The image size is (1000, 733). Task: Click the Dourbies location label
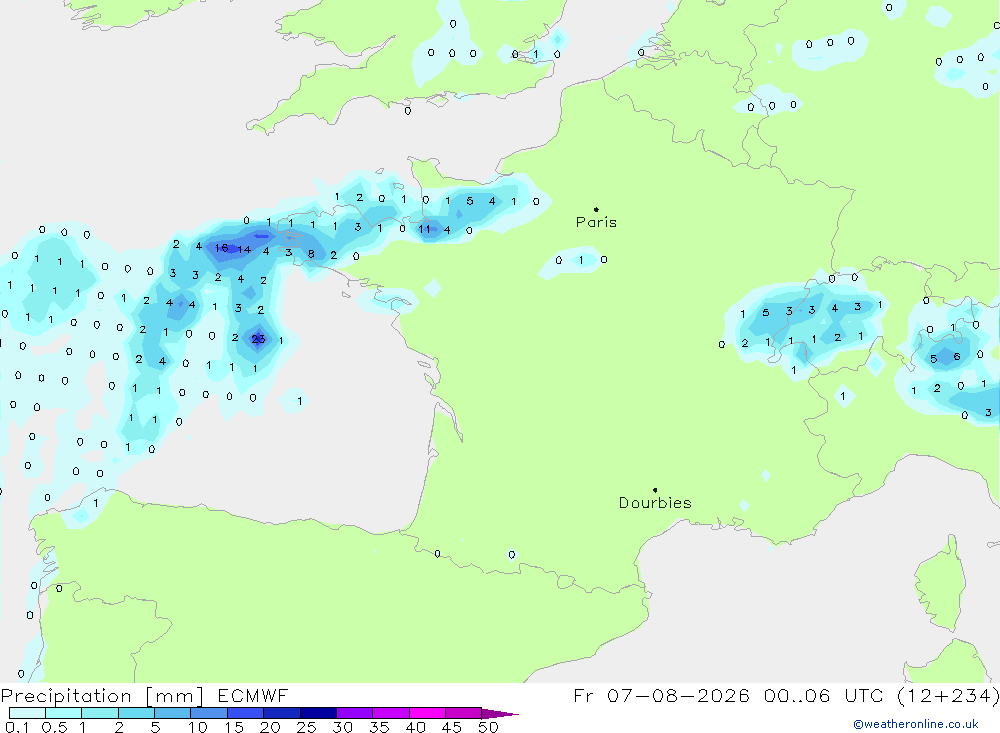click(x=655, y=503)
